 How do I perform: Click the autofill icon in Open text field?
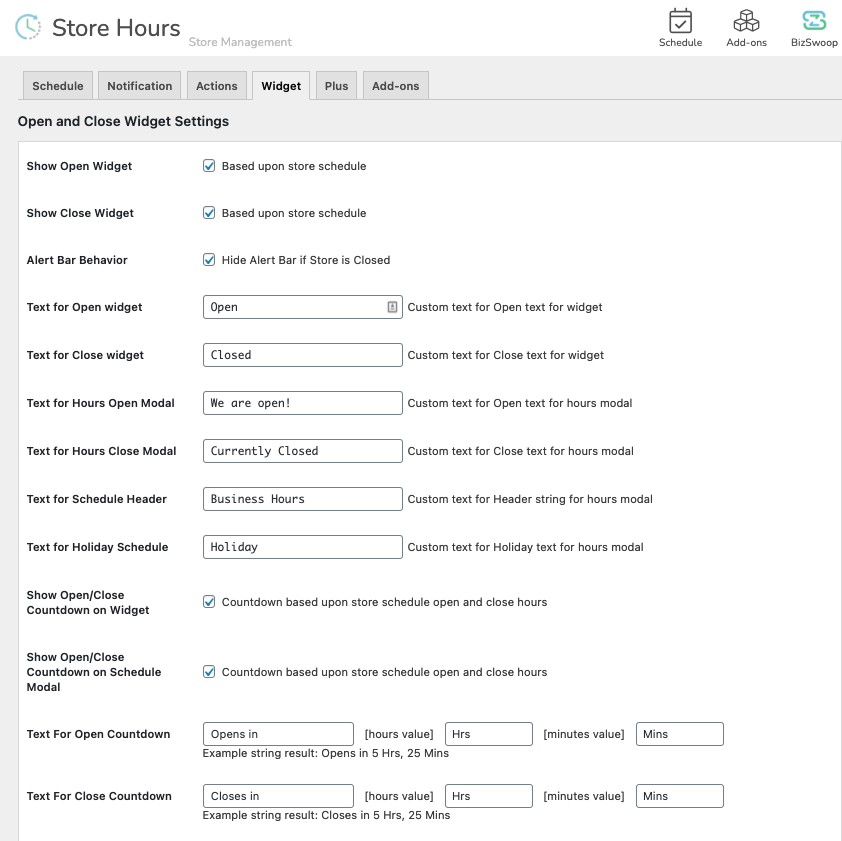pos(392,307)
